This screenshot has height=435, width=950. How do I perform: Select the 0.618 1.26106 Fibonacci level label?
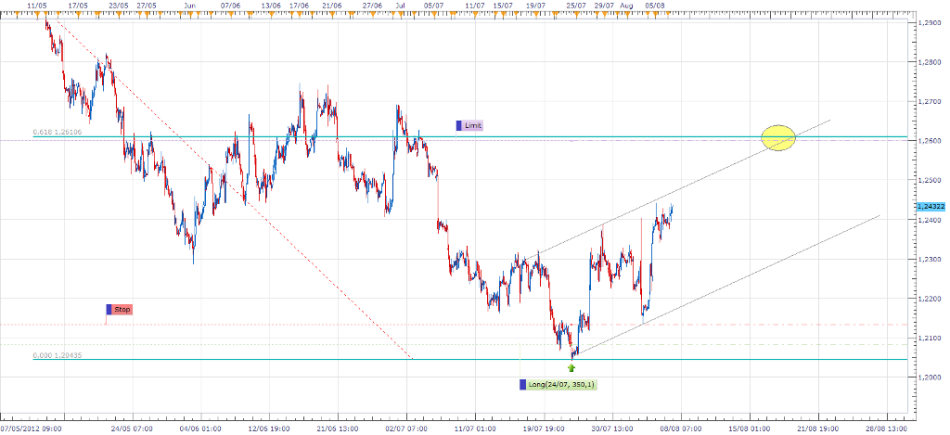click(x=55, y=131)
